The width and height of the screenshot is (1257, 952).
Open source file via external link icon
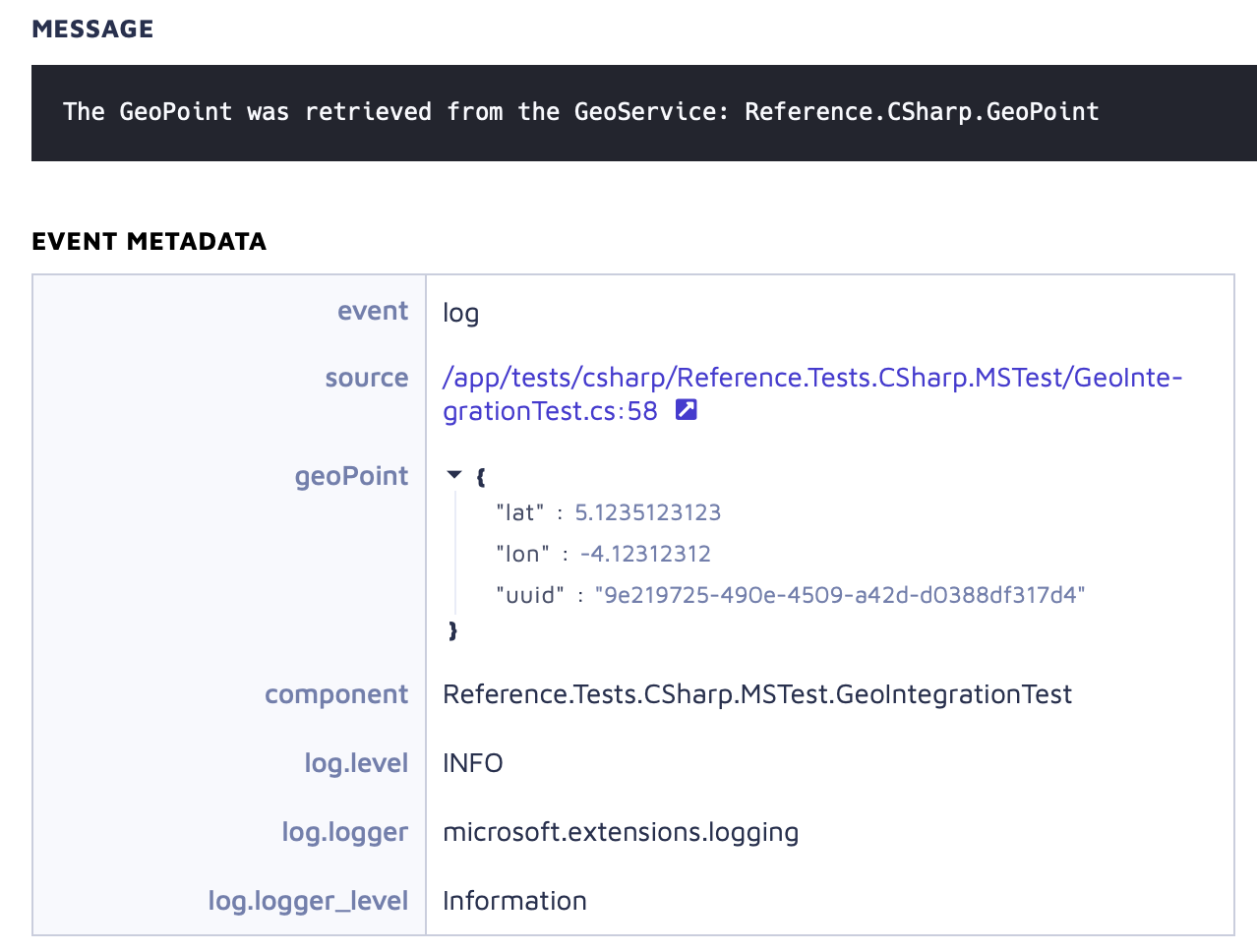click(686, 410)
